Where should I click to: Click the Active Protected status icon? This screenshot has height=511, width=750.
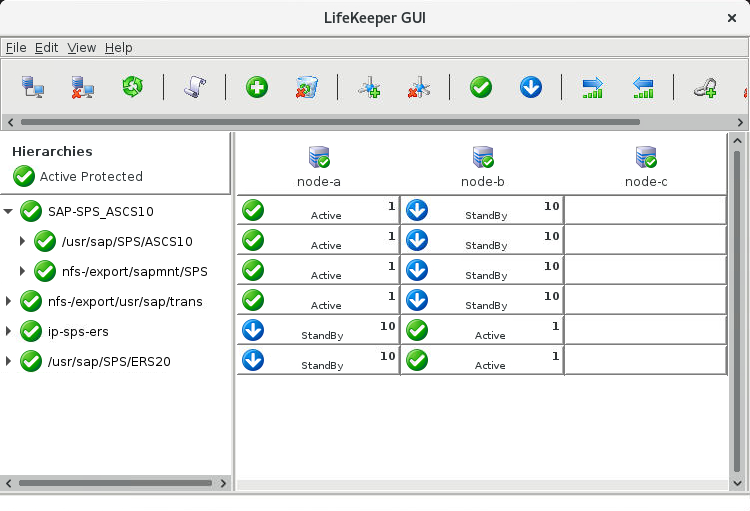(x=24, y=176)
